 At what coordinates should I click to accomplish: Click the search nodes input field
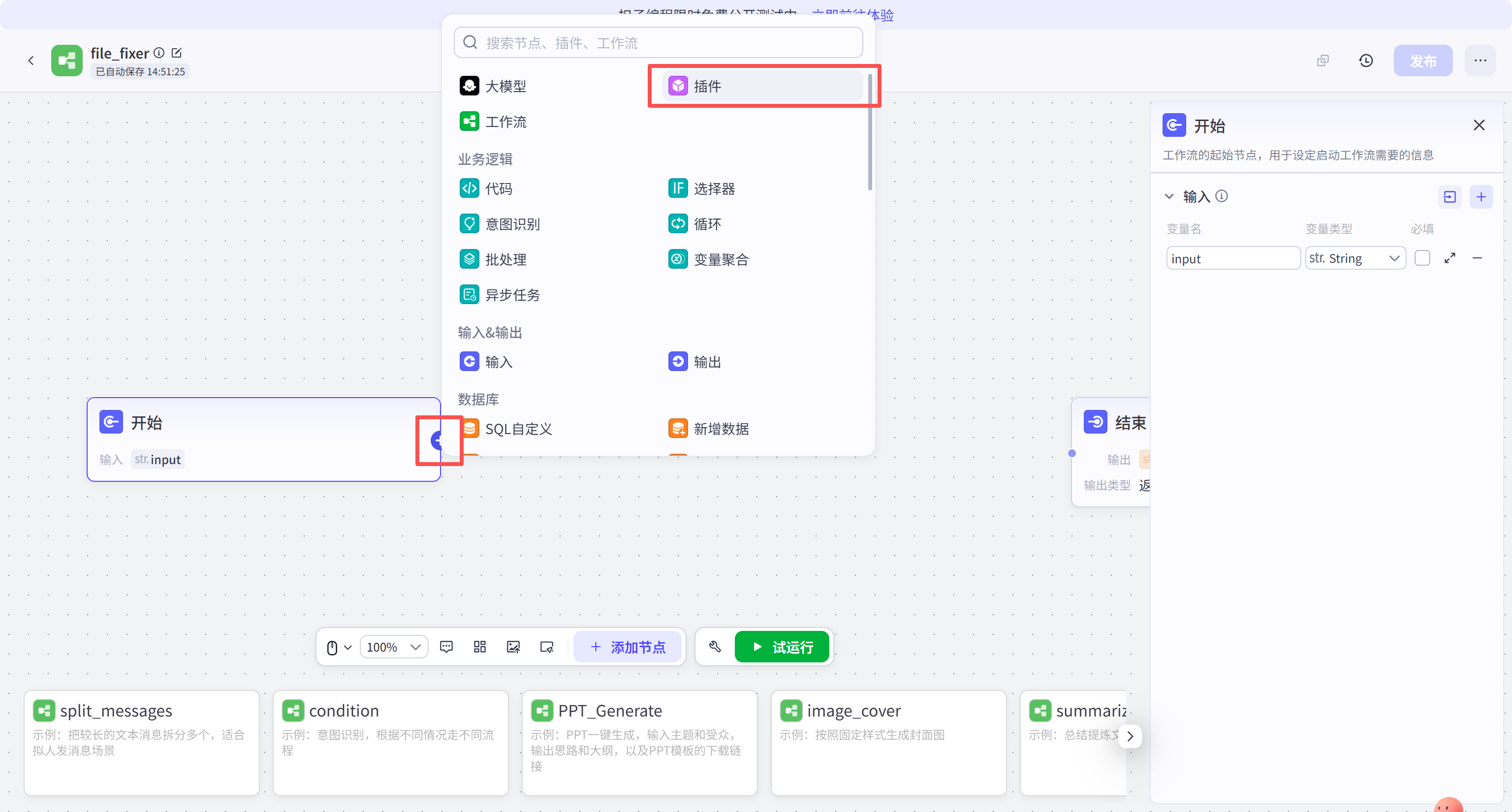[658, 43]
